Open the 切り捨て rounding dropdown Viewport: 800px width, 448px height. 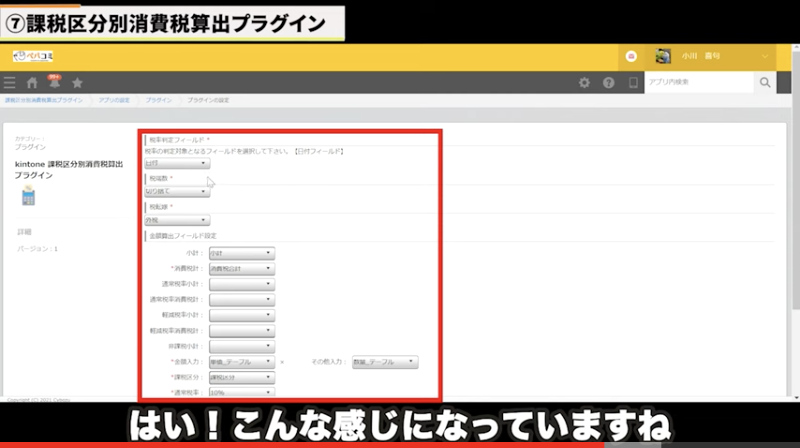177,191
